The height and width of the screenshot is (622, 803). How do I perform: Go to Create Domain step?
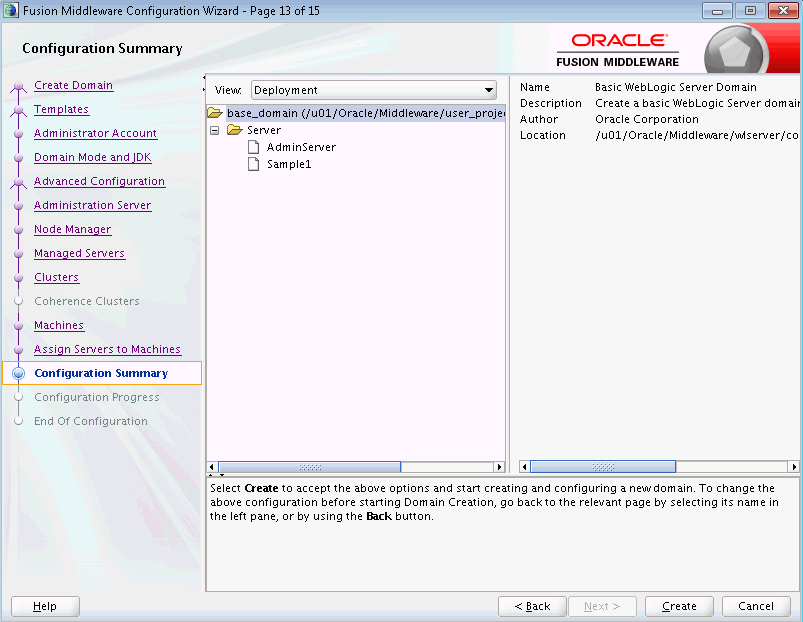pos(73,85)
